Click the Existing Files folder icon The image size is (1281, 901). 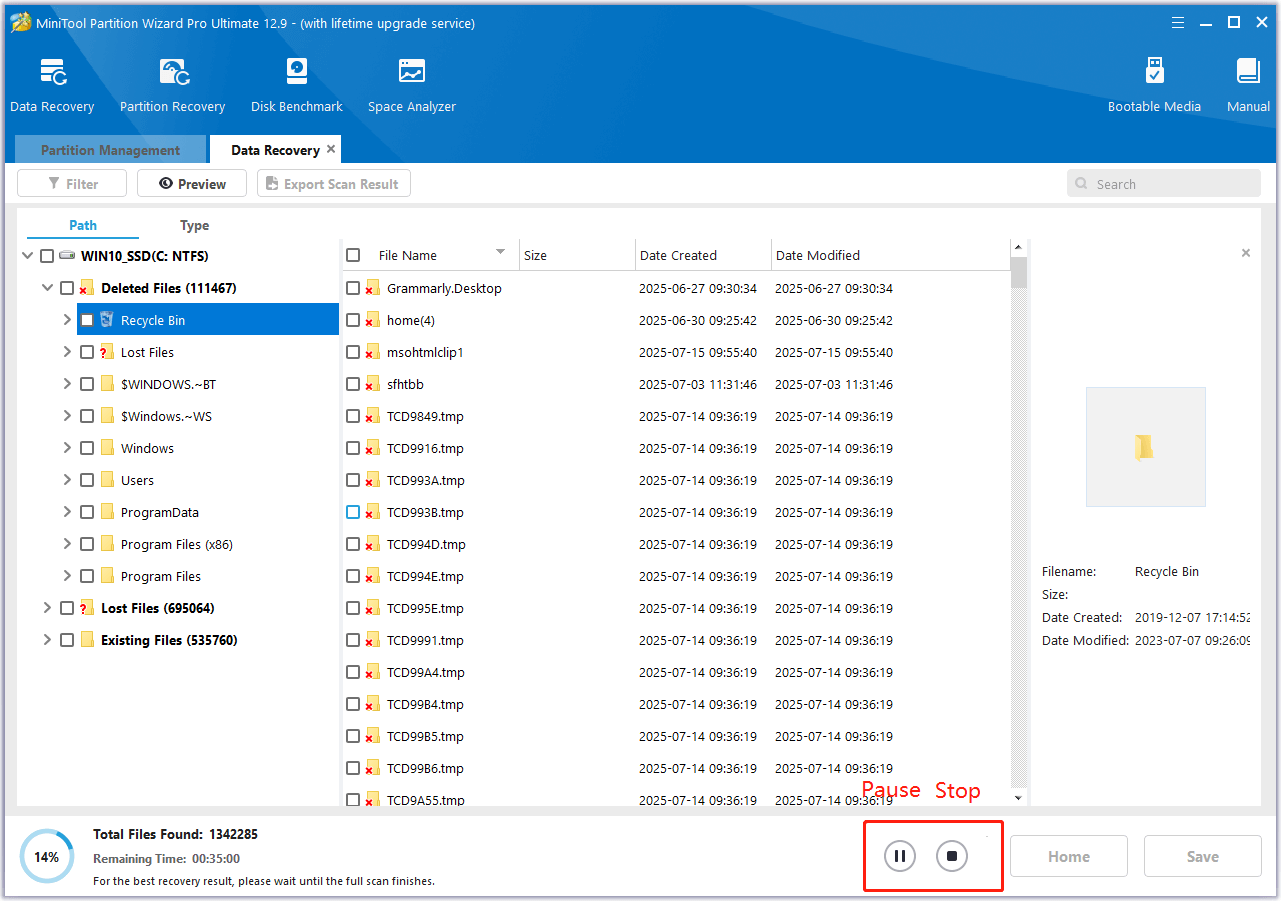click(87, 640)
